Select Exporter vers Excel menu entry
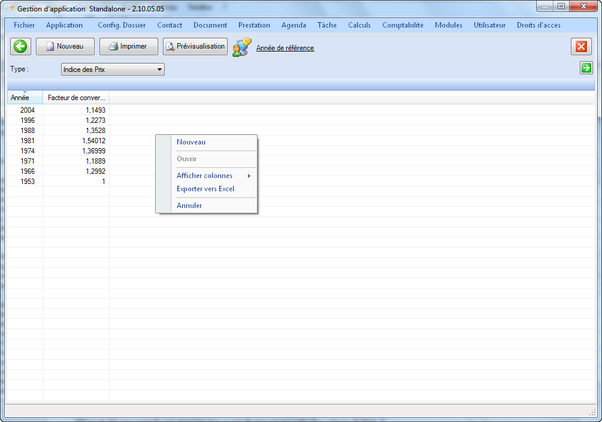The width and height of the screenshot is (602, 422). [x=205, y=188]
